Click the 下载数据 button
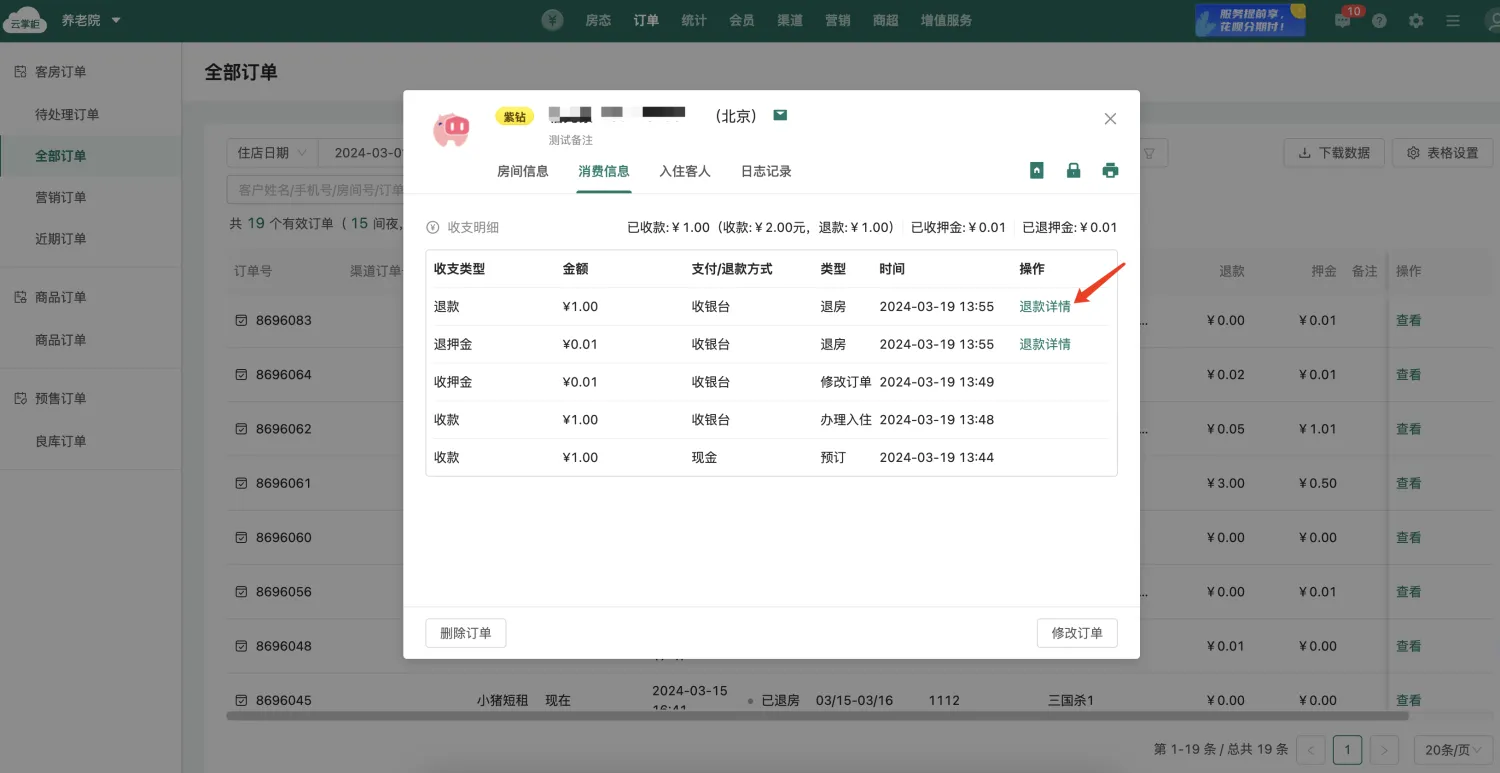 (x=1334, y=153)
